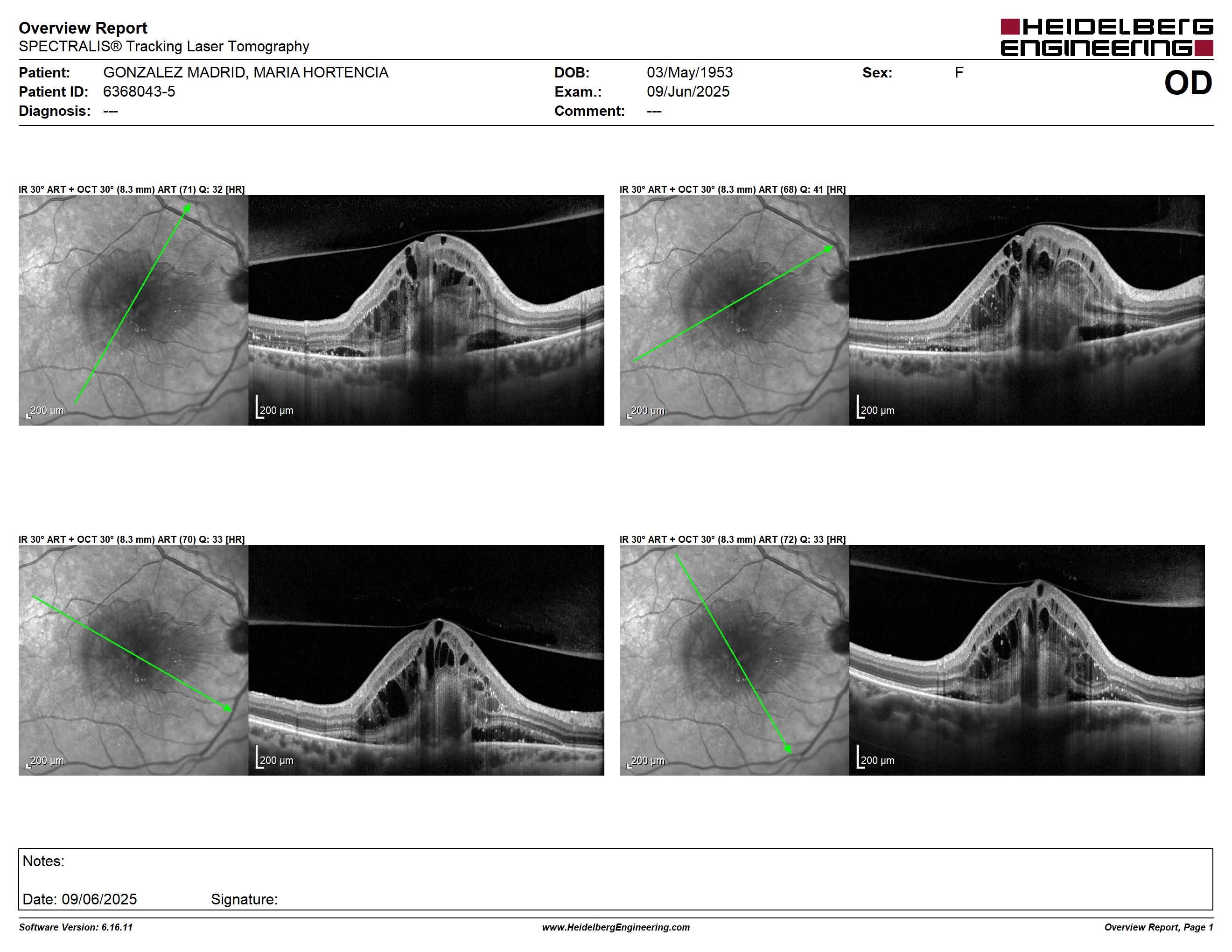Click the SPECTRALIS® Tracking Laser Tomography subtitle
Viewport: 1232px width, 952px height.
pyautogui.click(x=164, y=46)
